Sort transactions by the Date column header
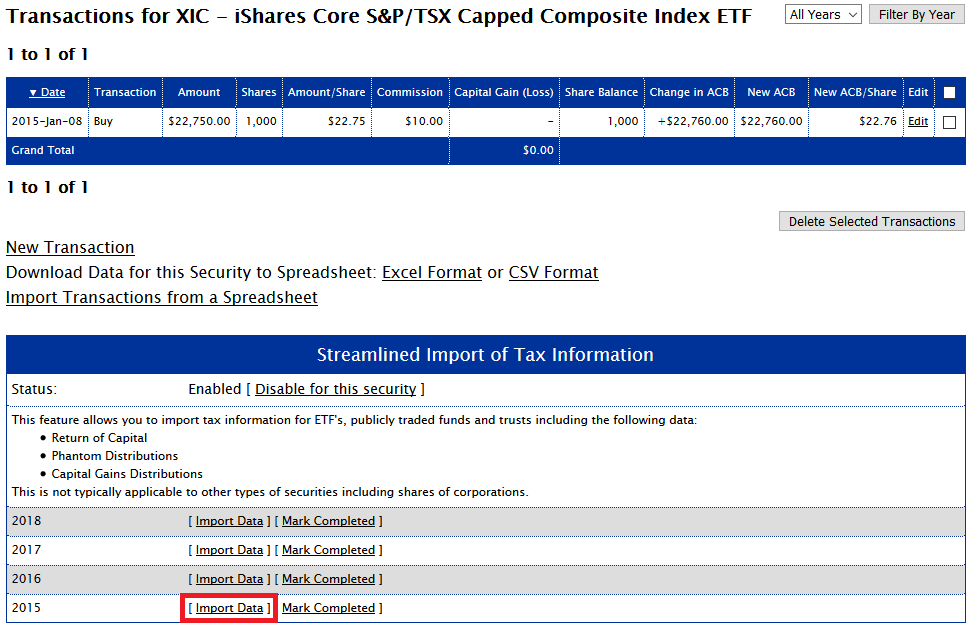Screen dimensions: 973x631 [x=47, y=92]
